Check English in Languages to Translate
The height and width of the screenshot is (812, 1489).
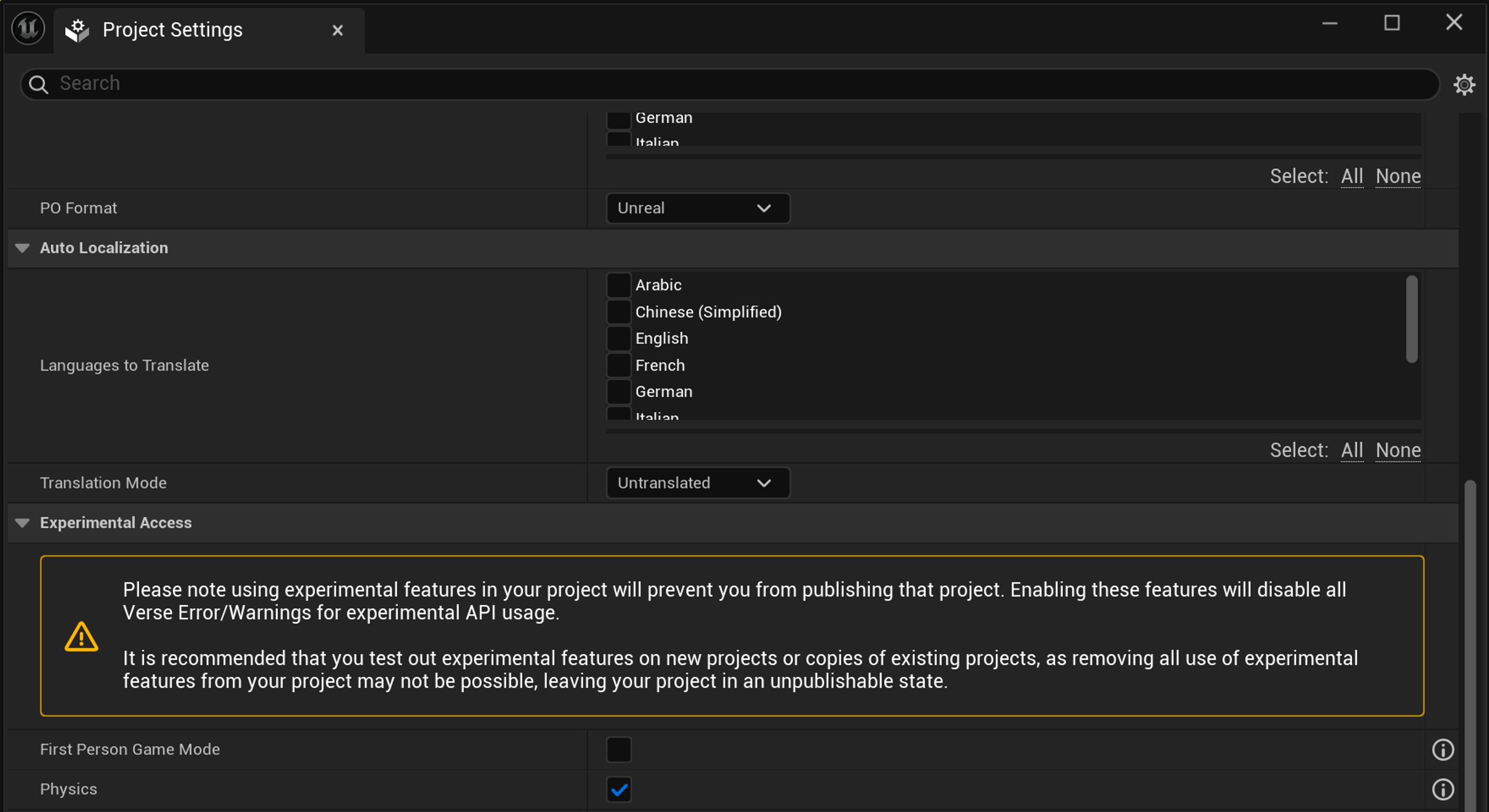pos(618,338)
